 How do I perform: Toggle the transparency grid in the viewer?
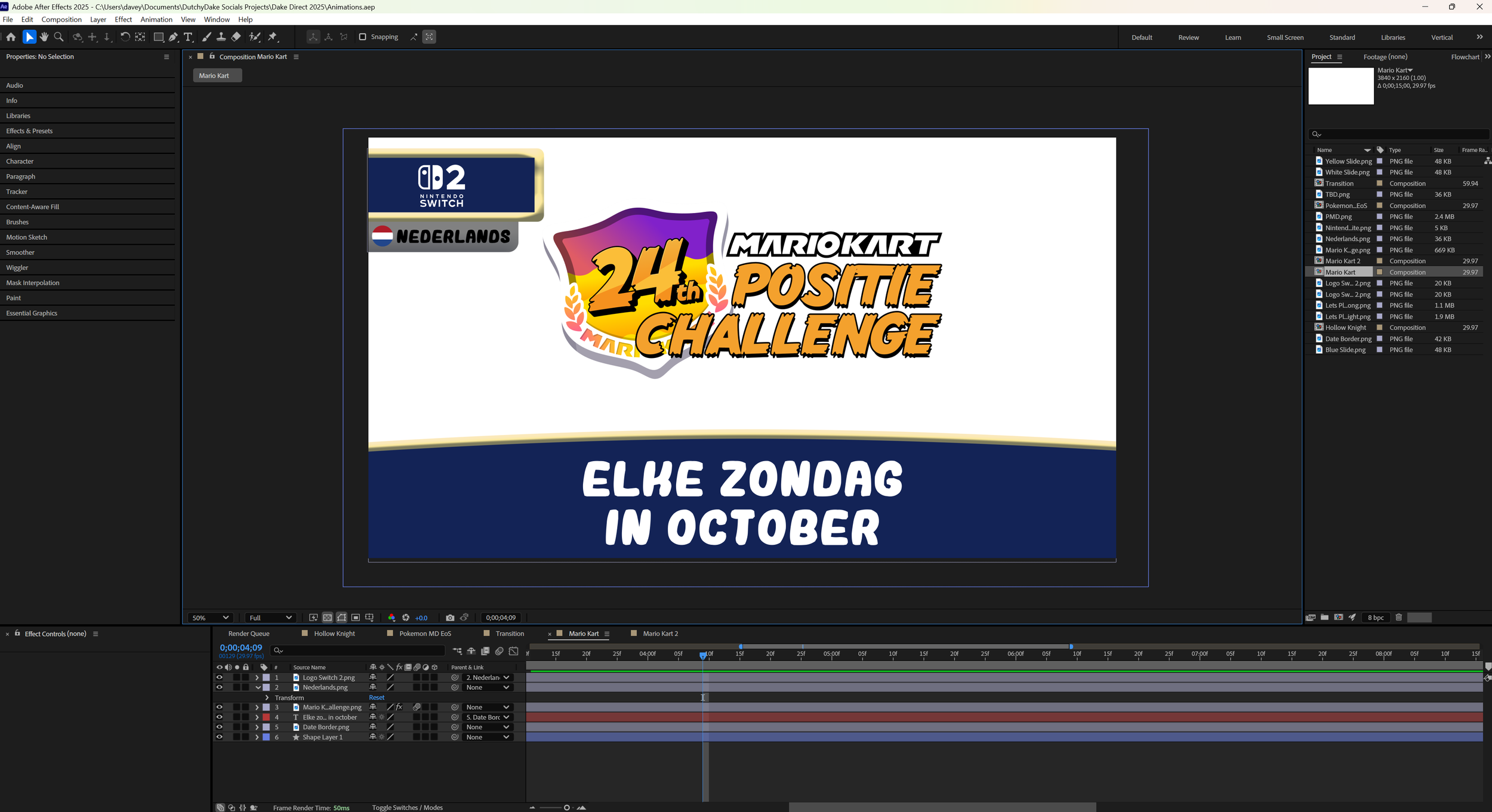click(x=328, y=618)
